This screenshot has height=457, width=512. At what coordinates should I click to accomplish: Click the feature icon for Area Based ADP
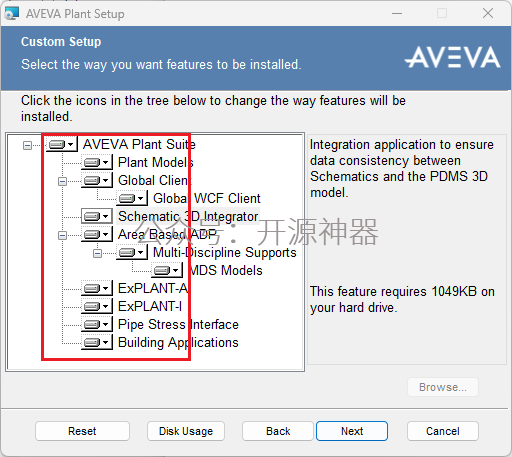point(97,234)
